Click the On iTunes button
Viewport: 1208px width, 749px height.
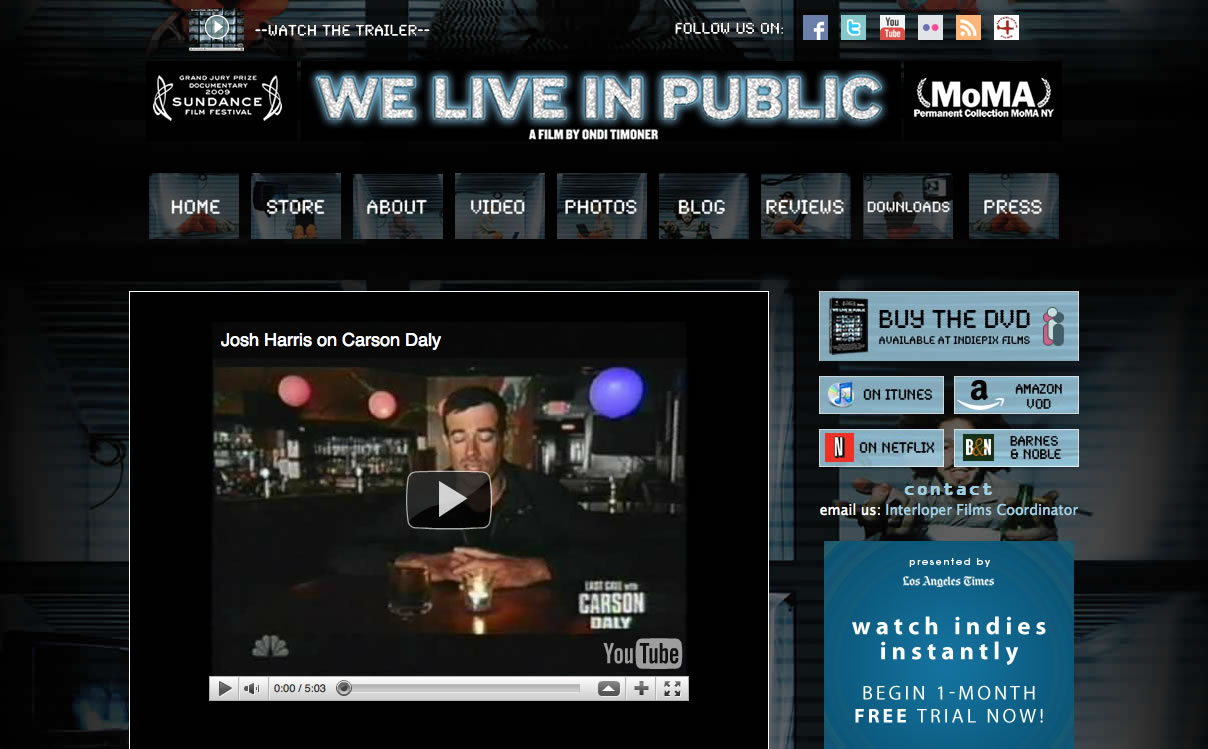point(881,395)
